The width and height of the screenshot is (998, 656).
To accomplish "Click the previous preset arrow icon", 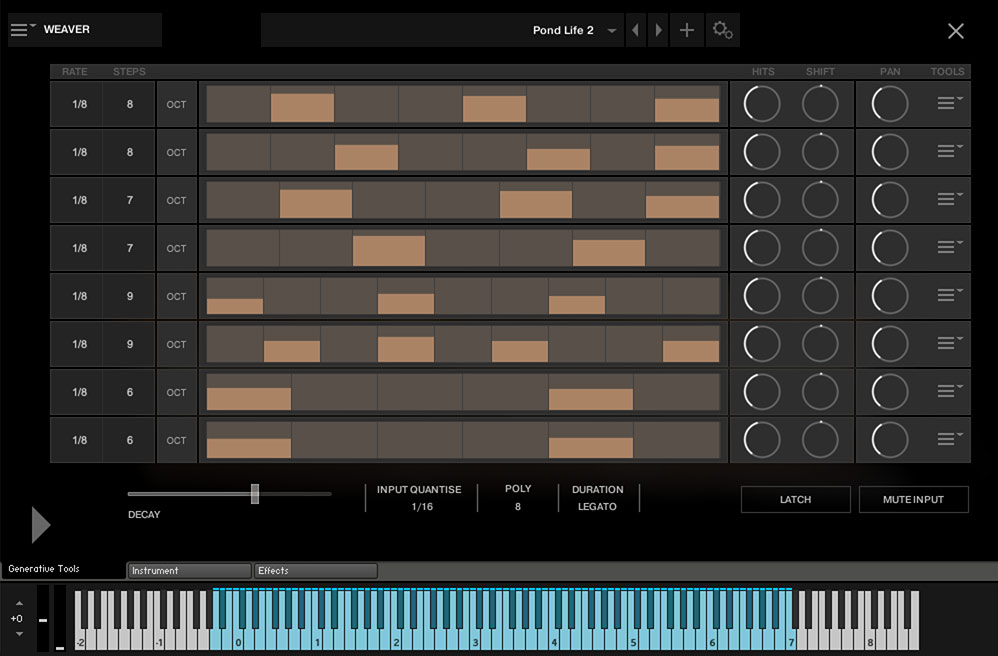I will 636,30.
